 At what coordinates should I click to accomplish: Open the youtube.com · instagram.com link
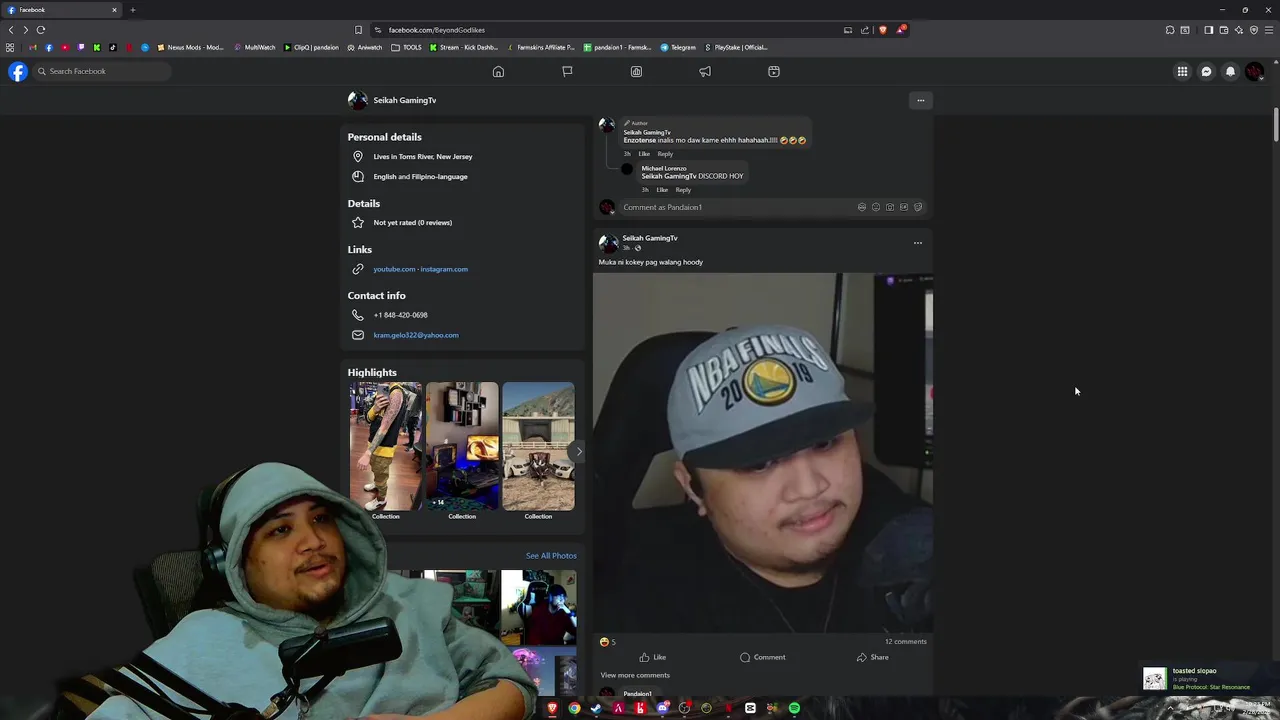click(x=420, y=269)
